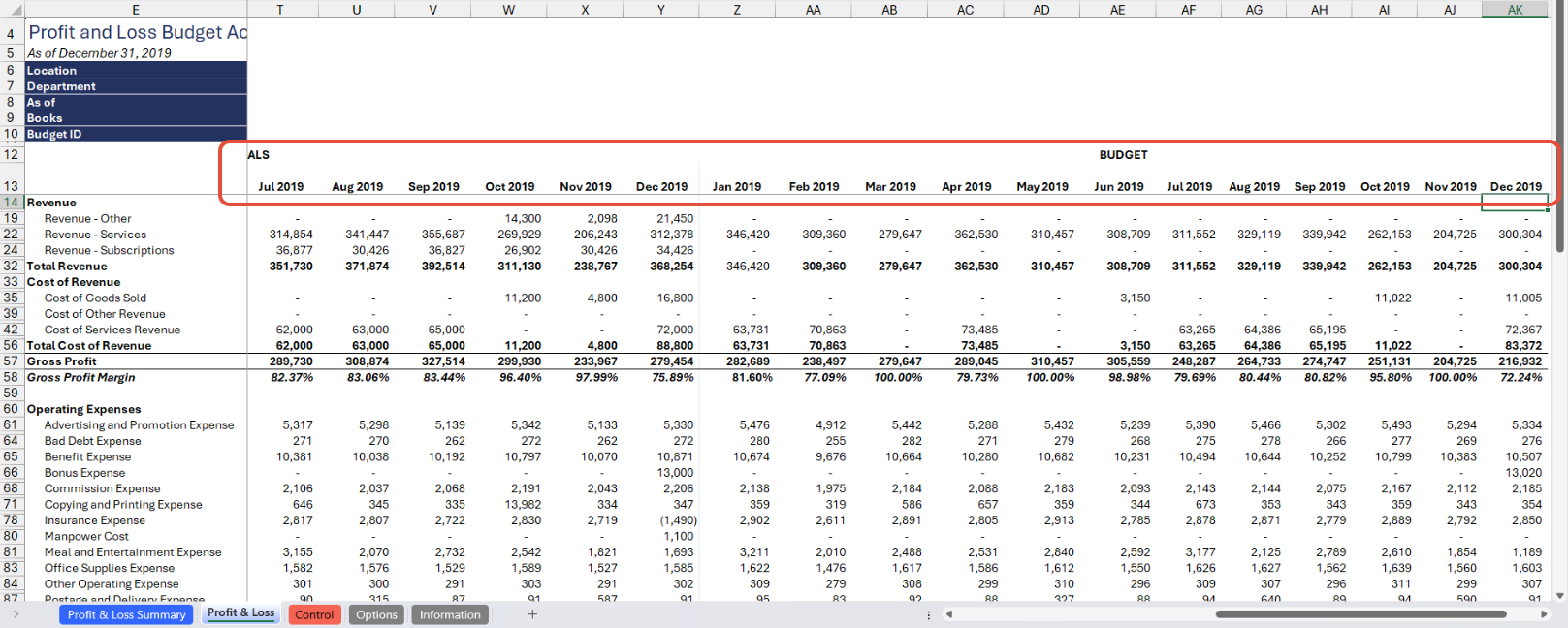
Task: Select the 'Books' label cell
Action: (136, 118)
